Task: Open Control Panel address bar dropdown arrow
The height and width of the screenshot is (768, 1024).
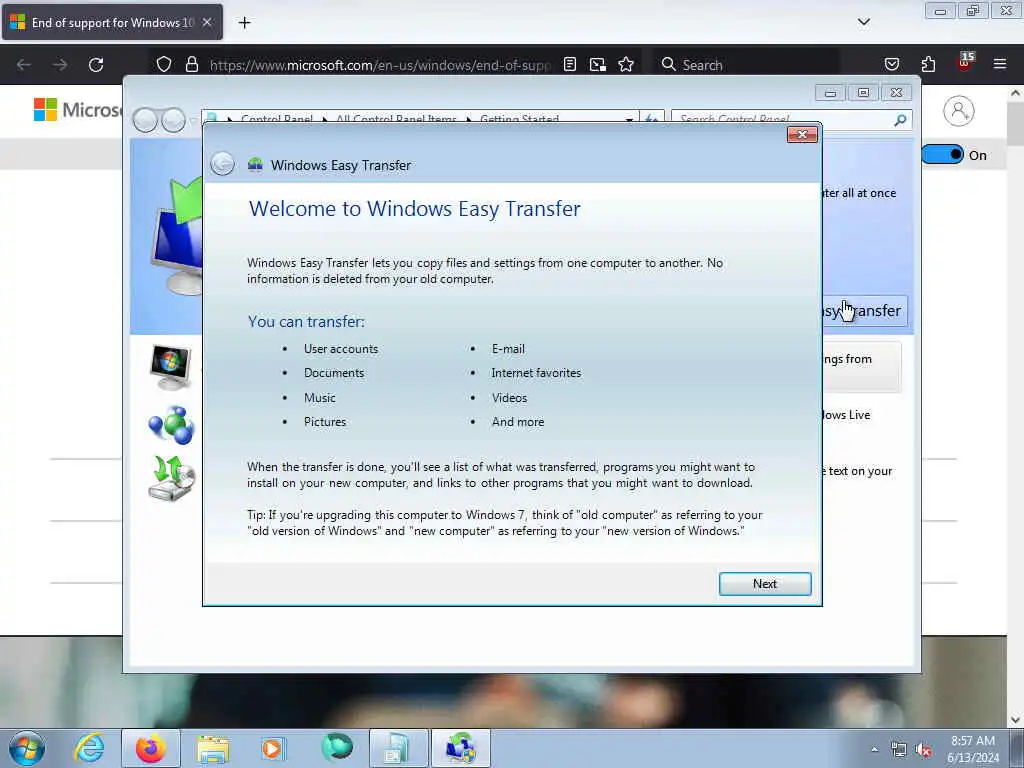Action: (x=629, y=120)
